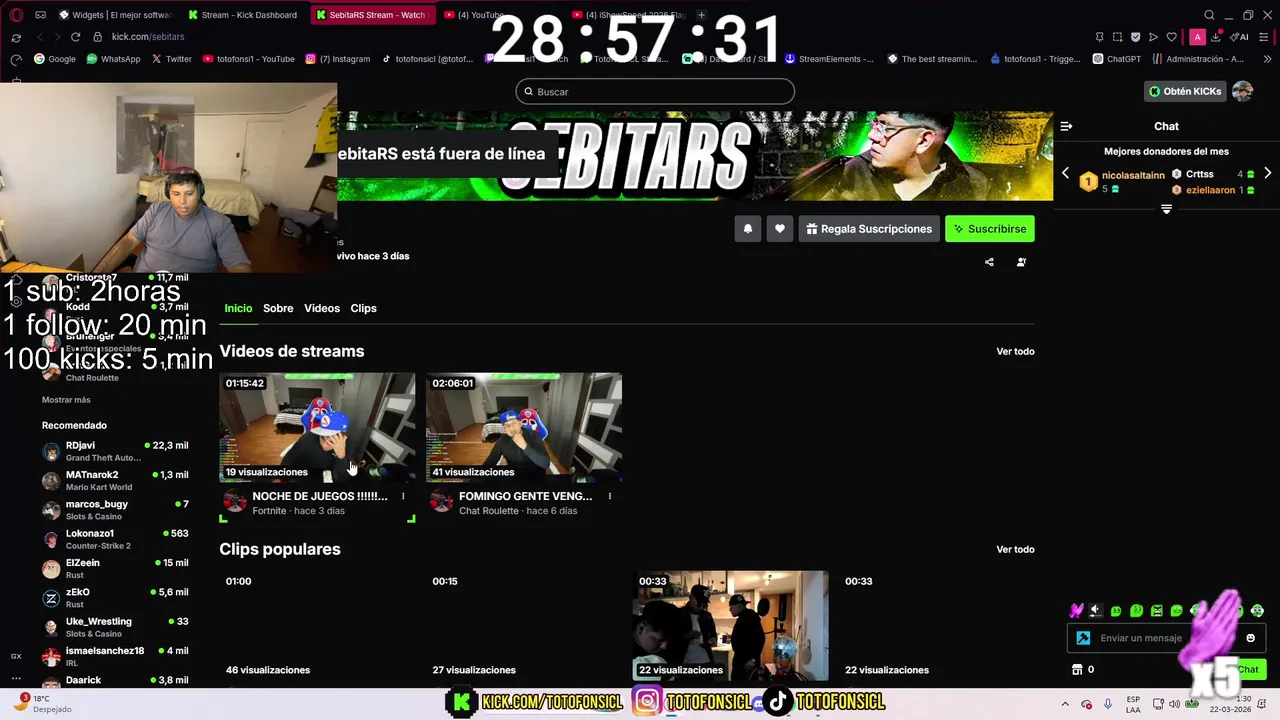Open recommended channel MATnarok2
The width and height of the screenshot is (1280, 720).
tap(115, 481)
